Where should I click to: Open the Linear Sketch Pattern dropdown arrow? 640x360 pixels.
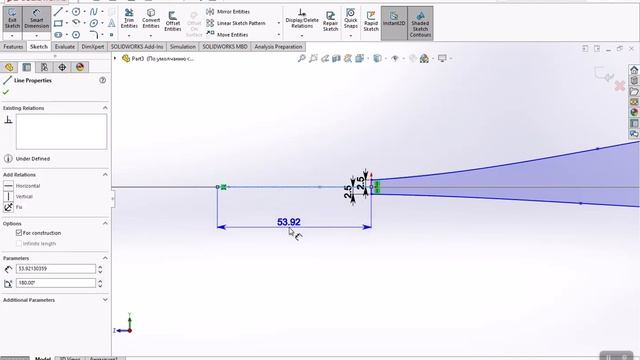click(279, 23)
